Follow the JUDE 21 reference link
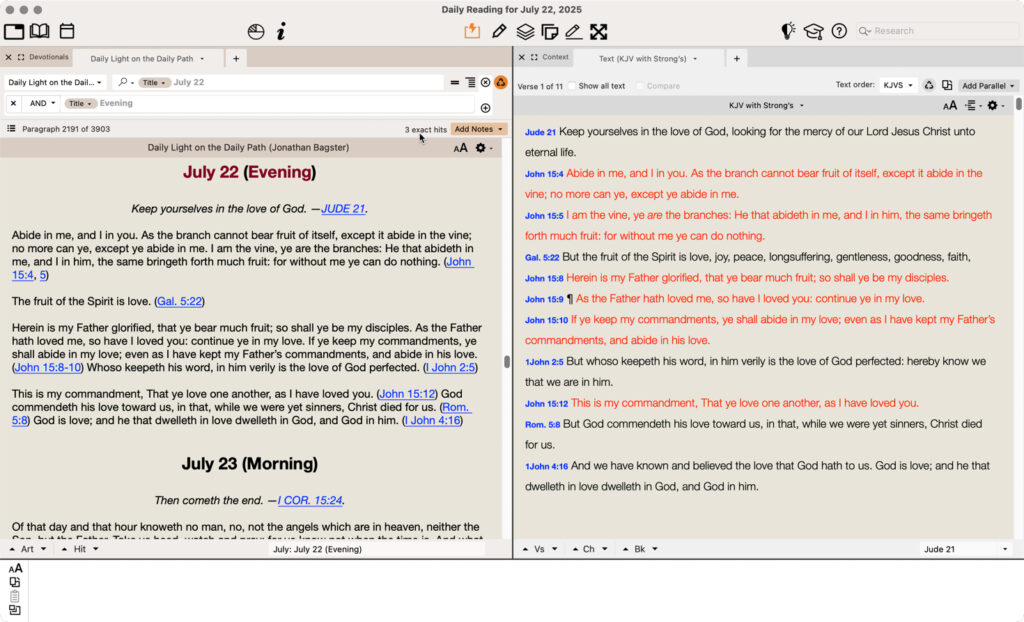Viewport: 1024px width, 622px height. coord(343,209)
